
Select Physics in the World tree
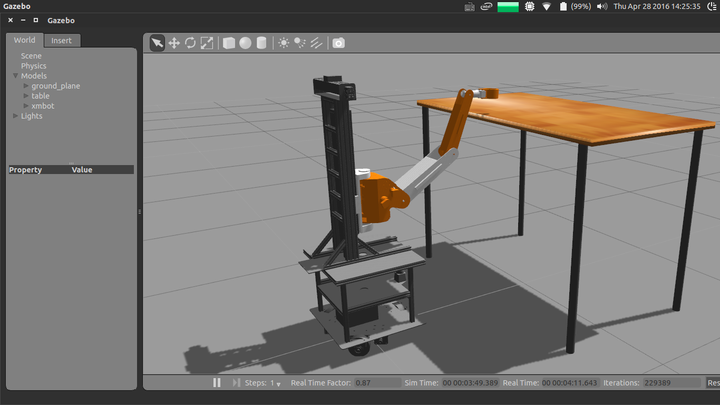pos(33,66)
